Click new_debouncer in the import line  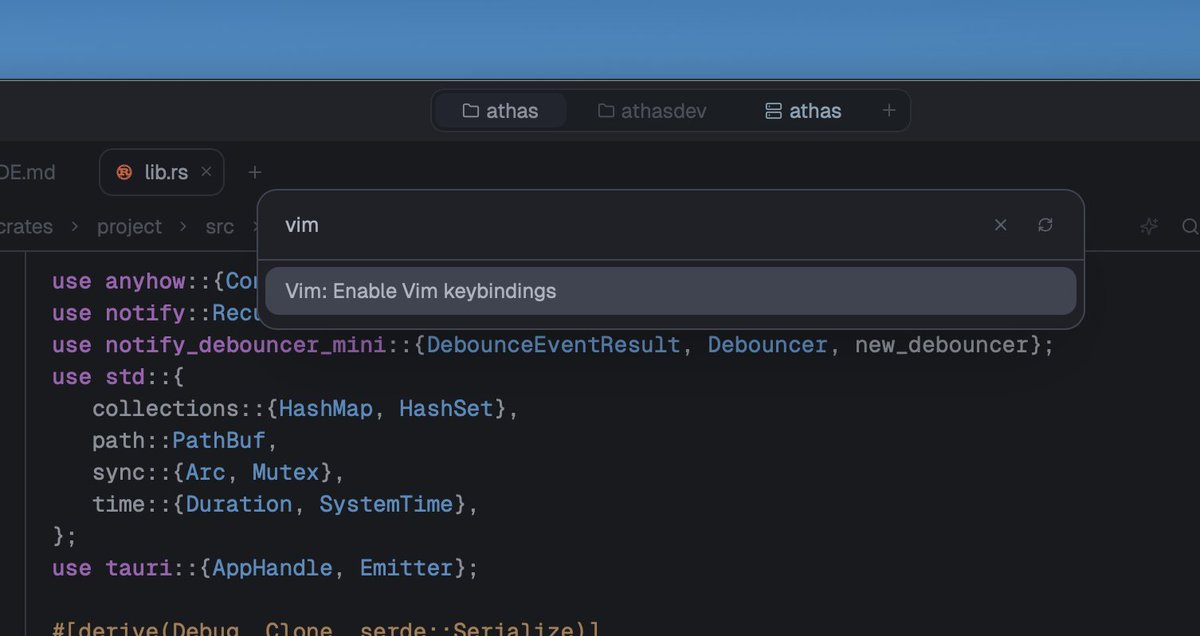tap(942, 345)
